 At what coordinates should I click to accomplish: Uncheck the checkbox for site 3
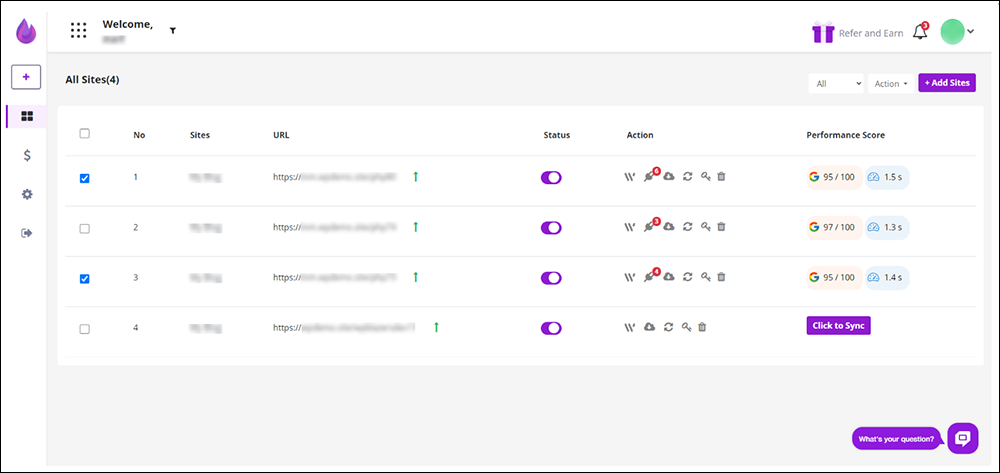point(84,279)
